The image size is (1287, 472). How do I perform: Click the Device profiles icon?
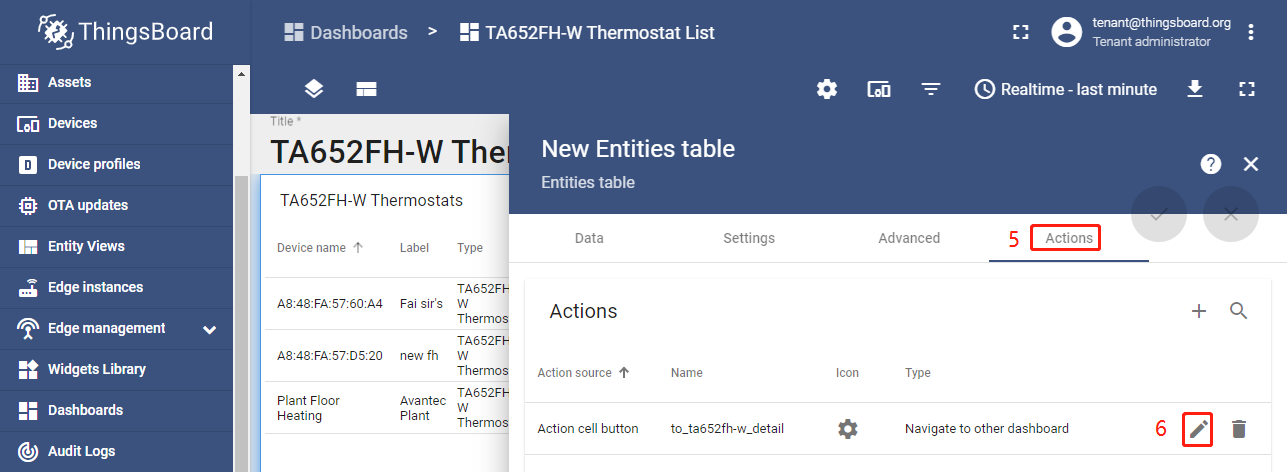[x=29, y=164]
